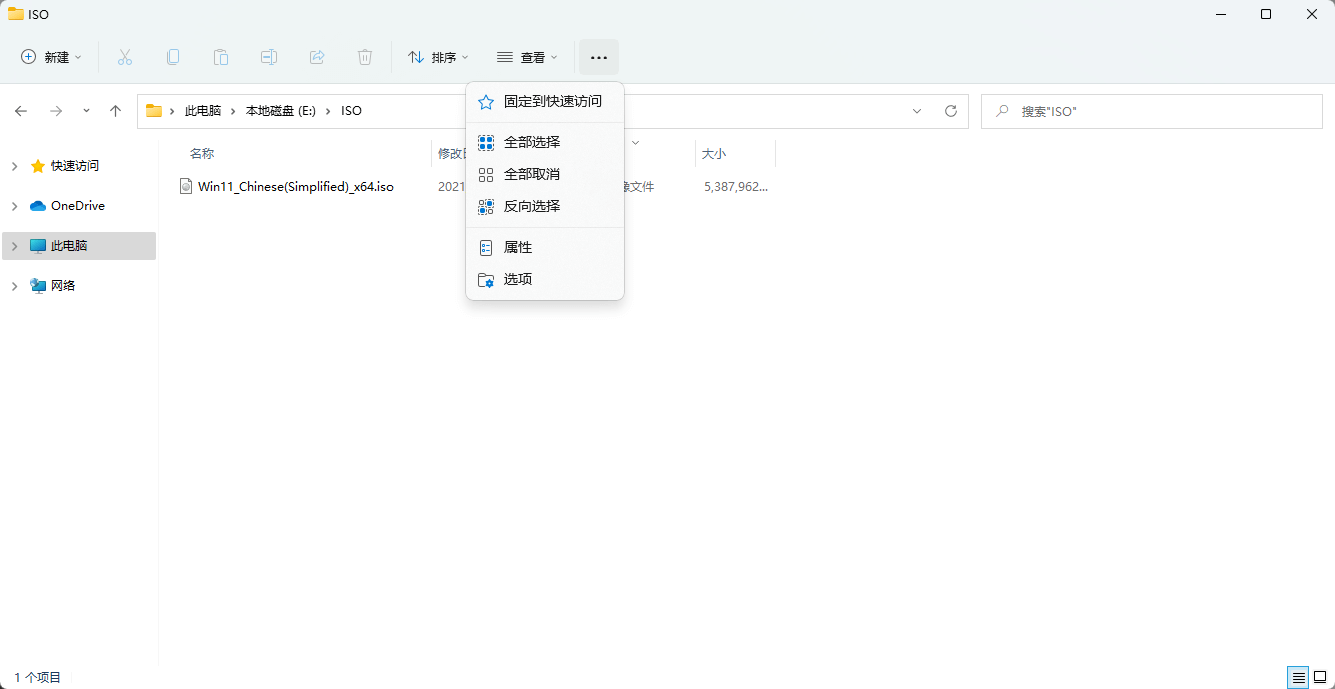Select 反向选择 in the menu
Viewport: 1335px width, 689px height.
tap(531, 206)
